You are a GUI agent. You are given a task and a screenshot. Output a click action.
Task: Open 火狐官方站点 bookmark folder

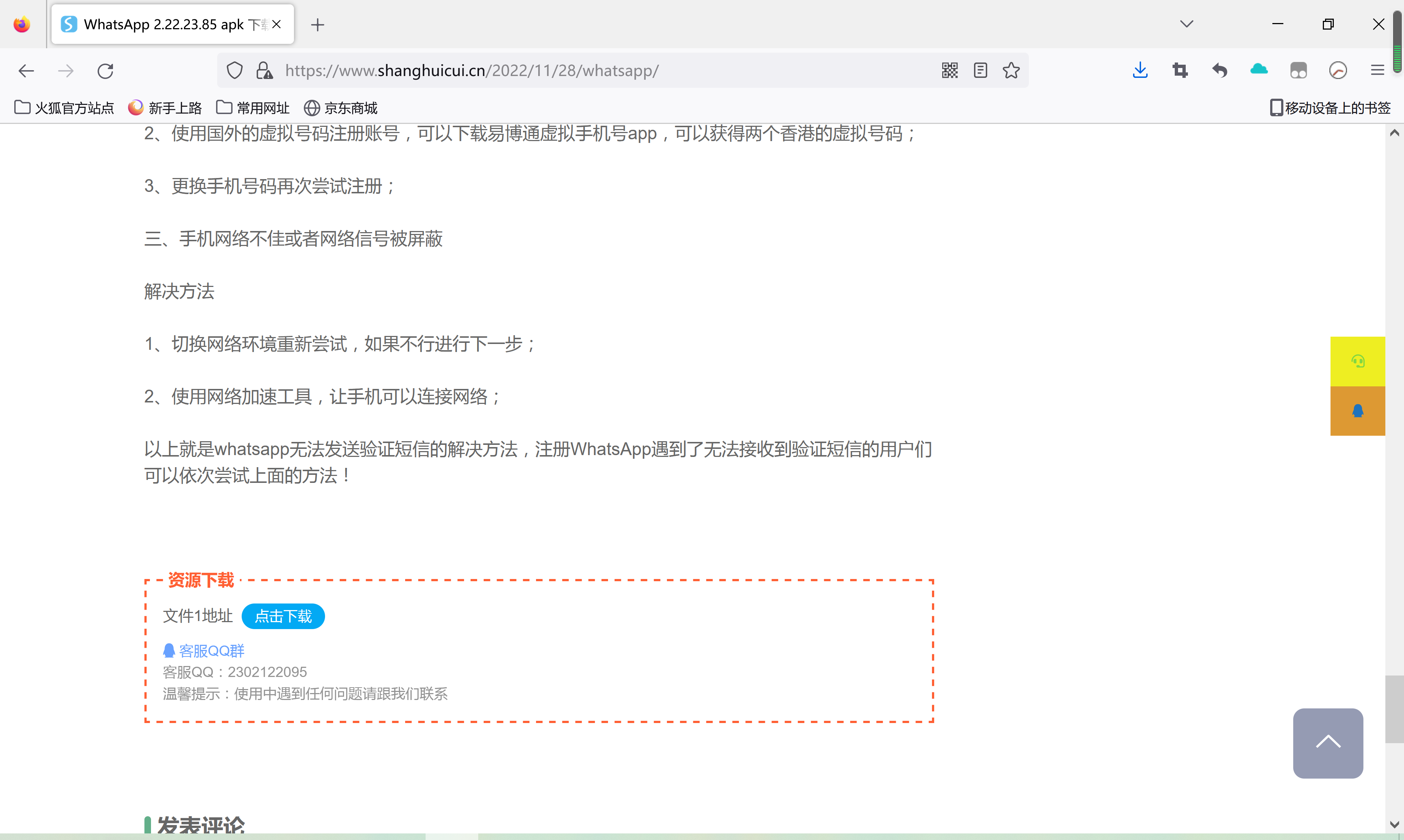[64, 107]
